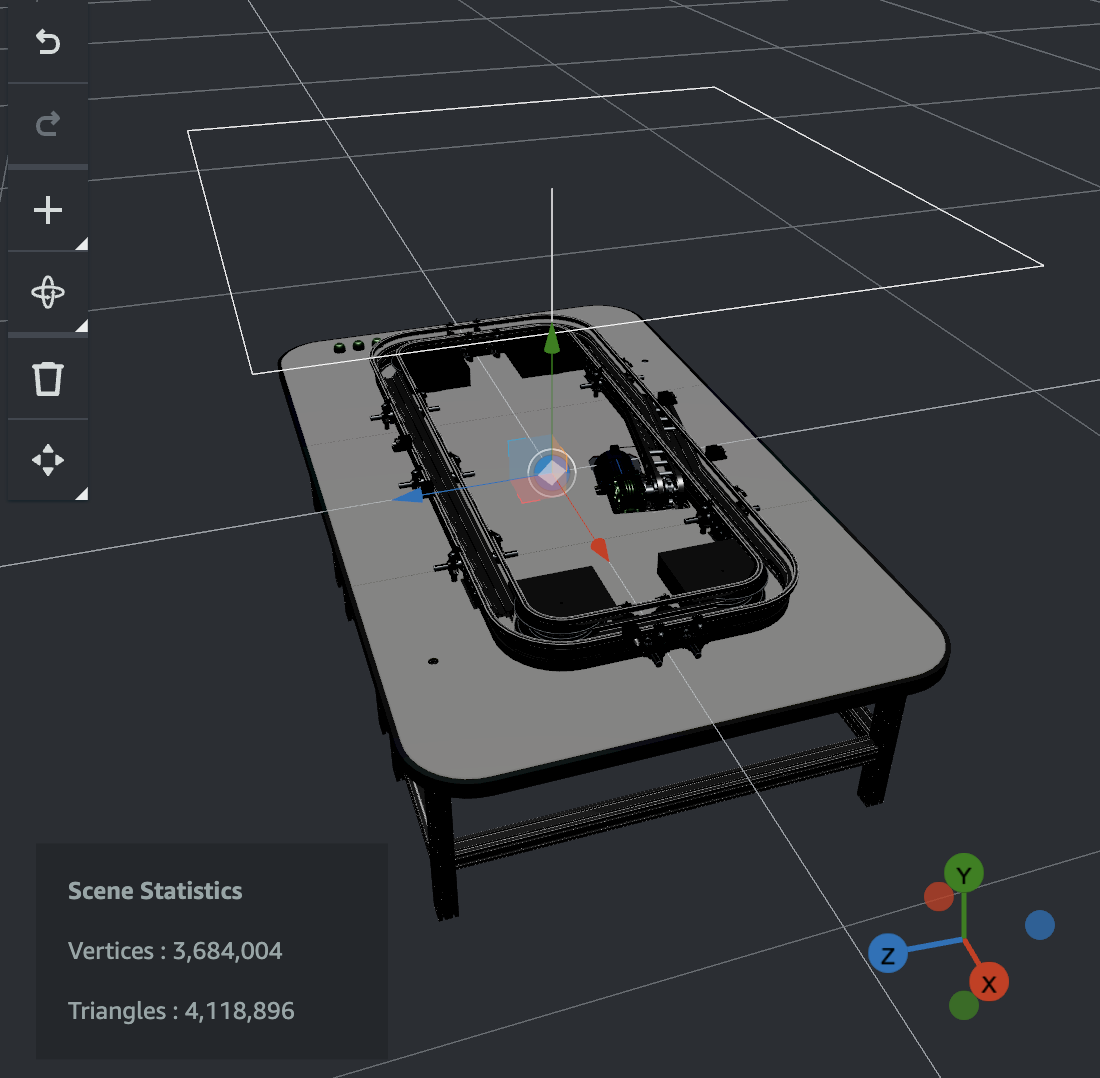Viewport: 1100px width, 1078px height.
Task: Expand the Add tool corner flyout triangle
Action: 83,243
